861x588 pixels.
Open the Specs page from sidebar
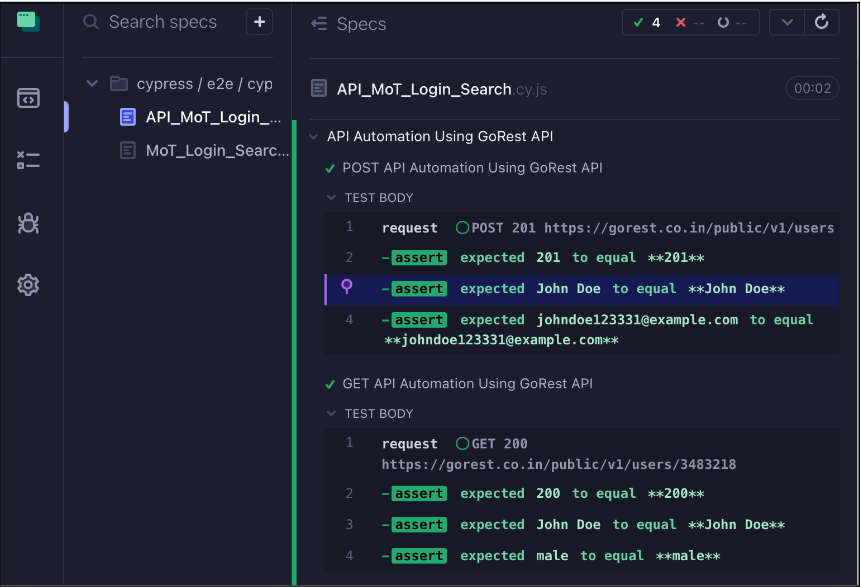click(x=28, y=98)
